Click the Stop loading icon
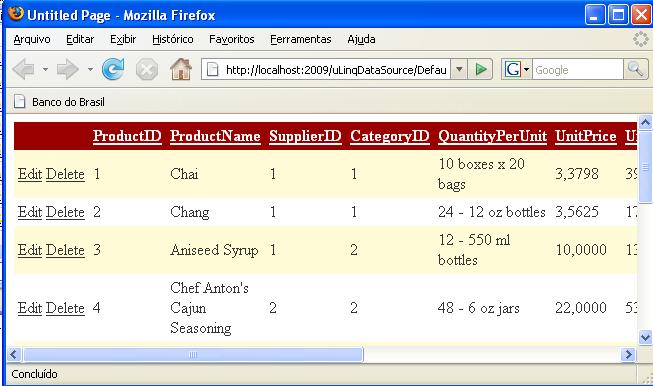653x386 pixels. tap(147, 69)
